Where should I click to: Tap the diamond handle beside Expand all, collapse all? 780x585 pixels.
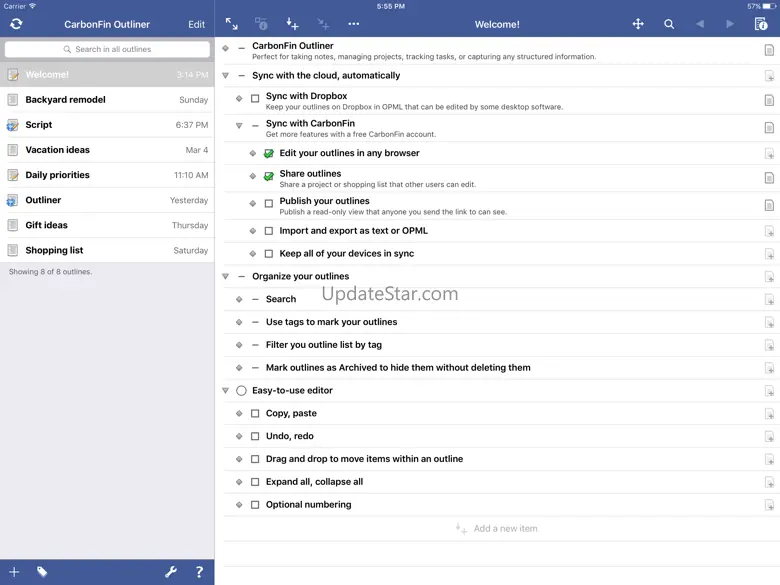pos(239,482)
